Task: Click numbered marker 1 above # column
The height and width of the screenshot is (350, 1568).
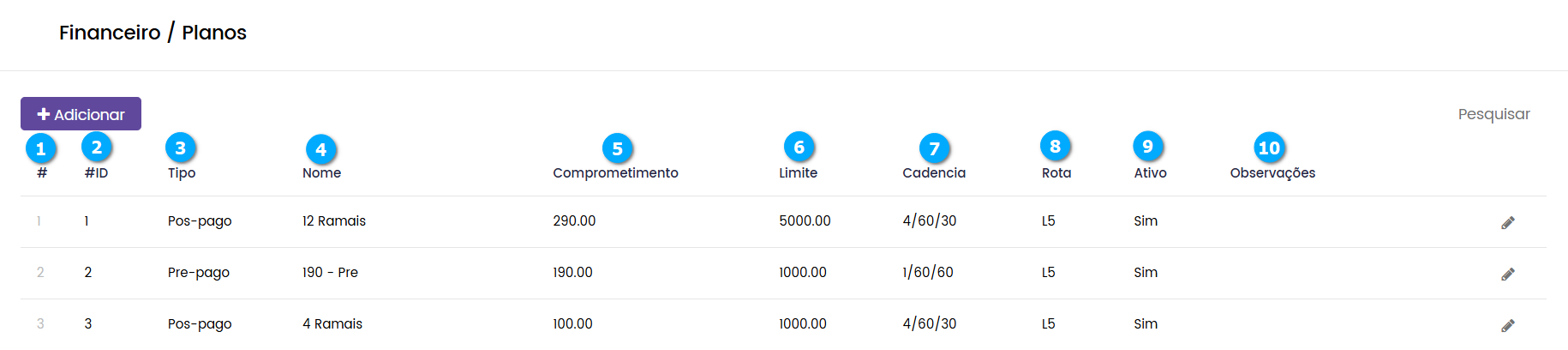Action: (x=41, y=148)
